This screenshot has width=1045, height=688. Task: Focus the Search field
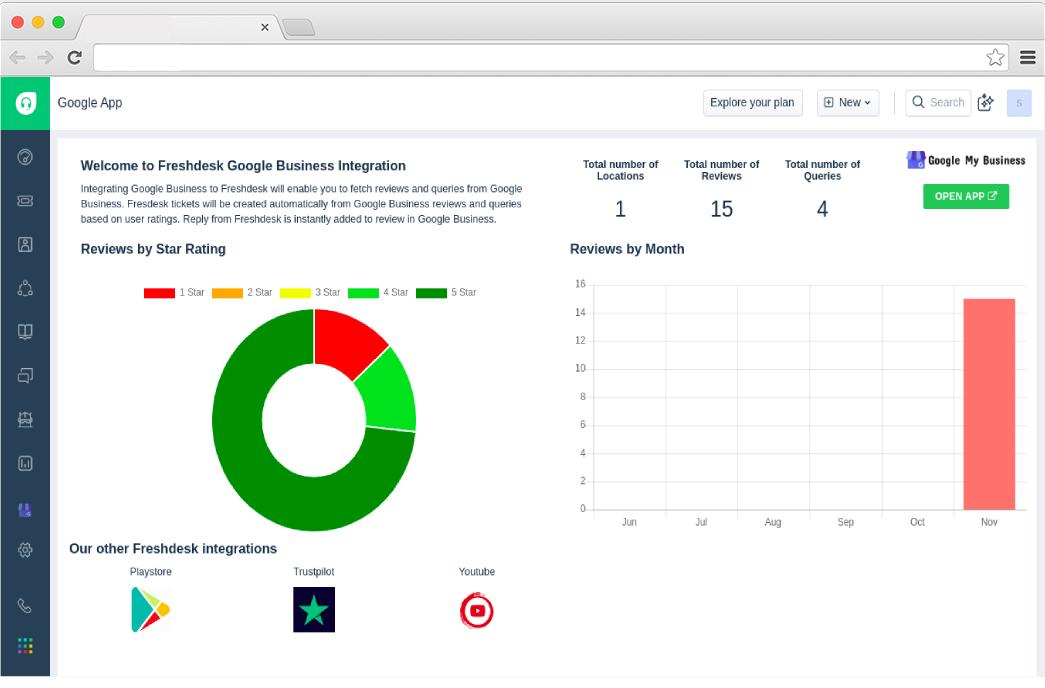[x=938, y=103]
